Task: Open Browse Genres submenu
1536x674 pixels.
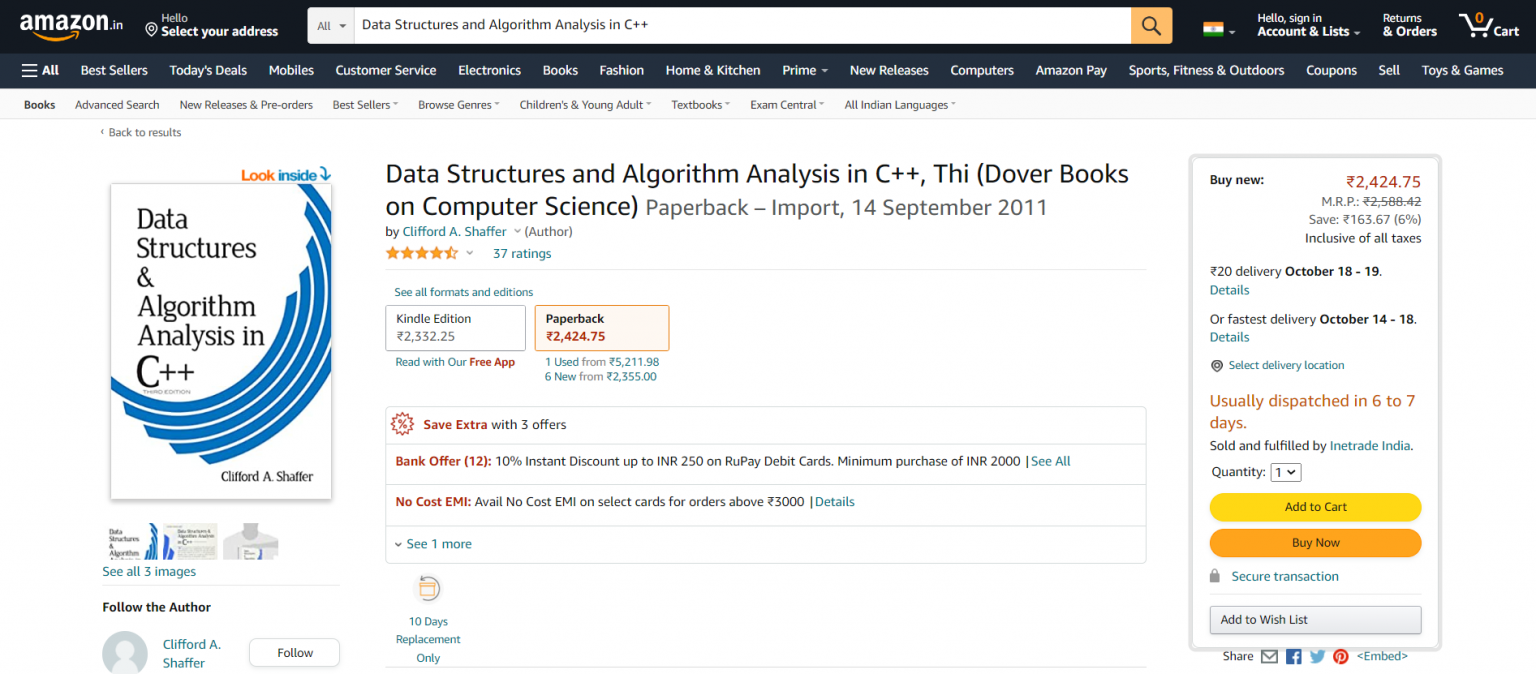Action: [458, 105]
